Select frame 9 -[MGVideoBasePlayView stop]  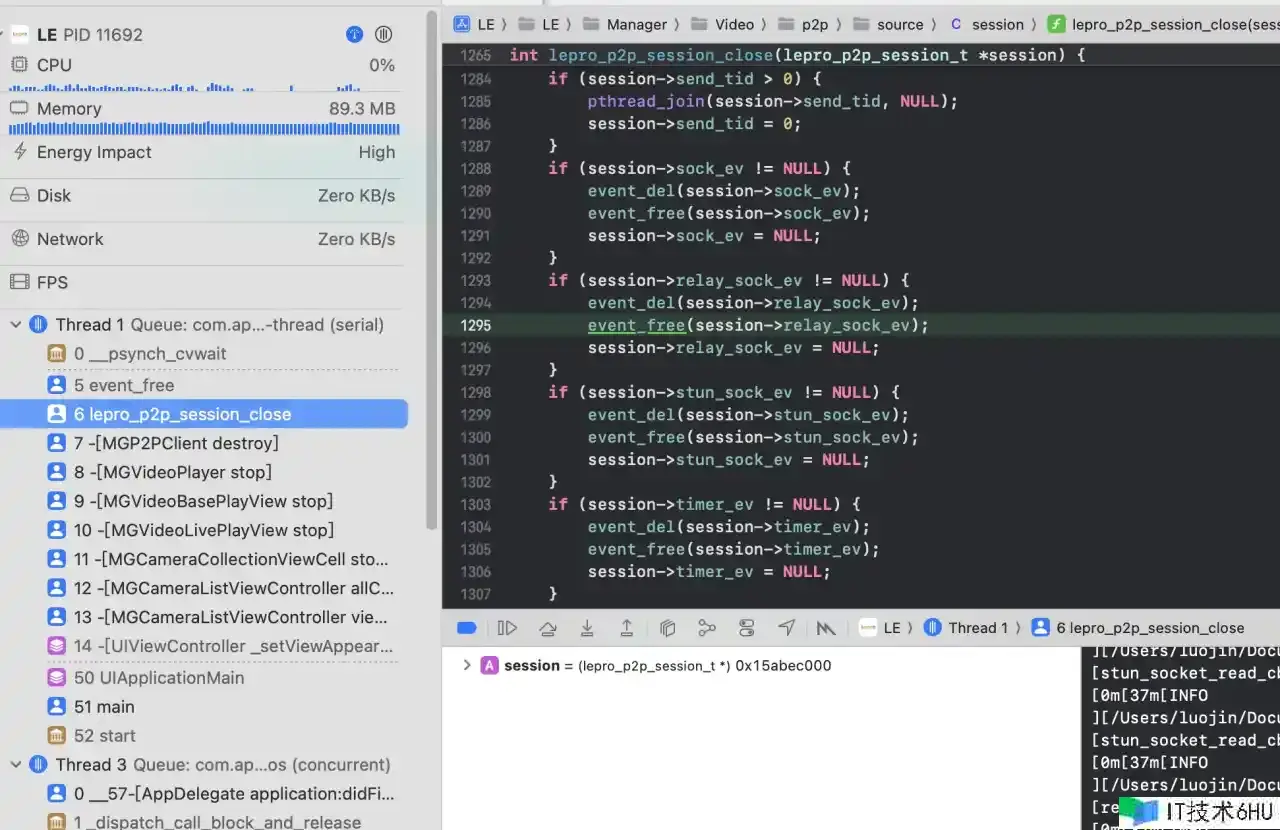tap(204, 501)
